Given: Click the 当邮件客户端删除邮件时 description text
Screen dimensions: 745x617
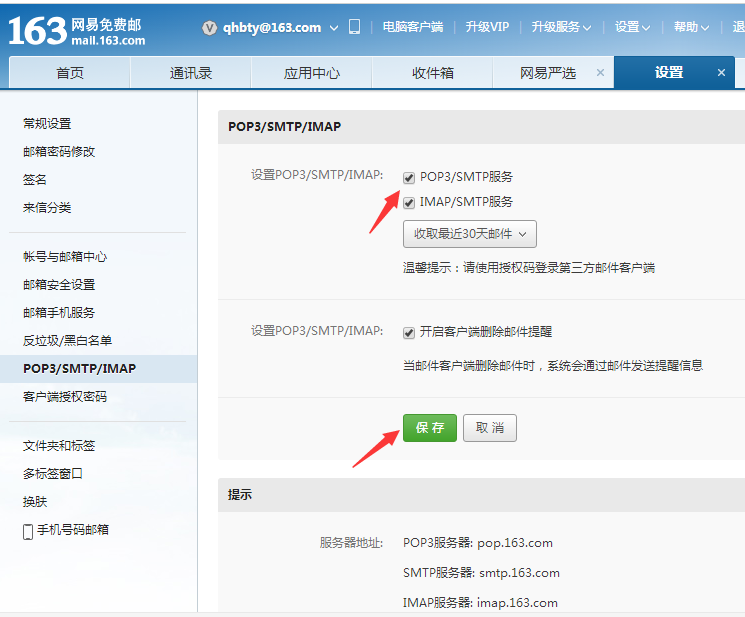Looking at the screenshot, I should point(553,366).
